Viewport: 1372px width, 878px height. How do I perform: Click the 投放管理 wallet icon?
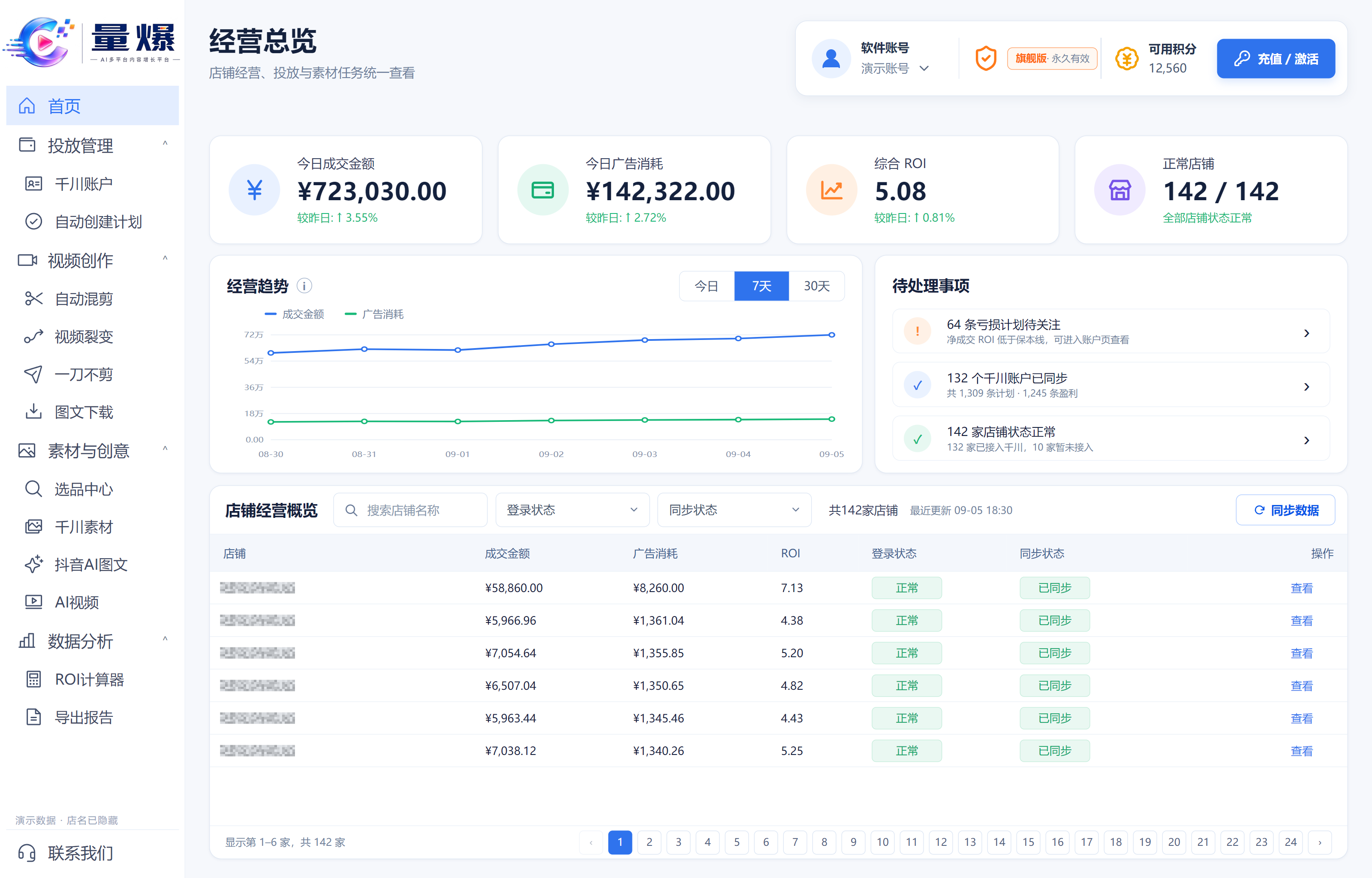click(27, 145)
